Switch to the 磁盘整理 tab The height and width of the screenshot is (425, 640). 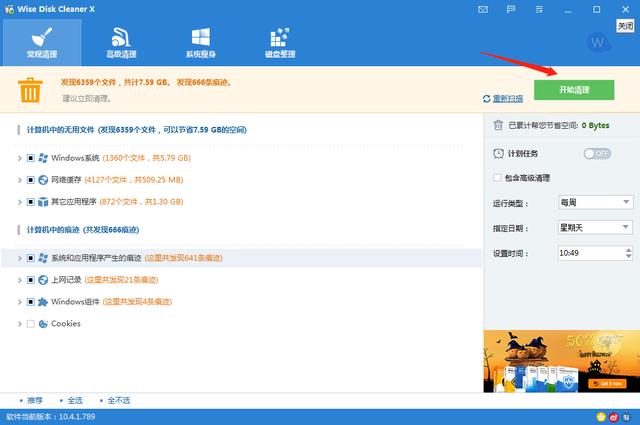click(x=280, y=42)
